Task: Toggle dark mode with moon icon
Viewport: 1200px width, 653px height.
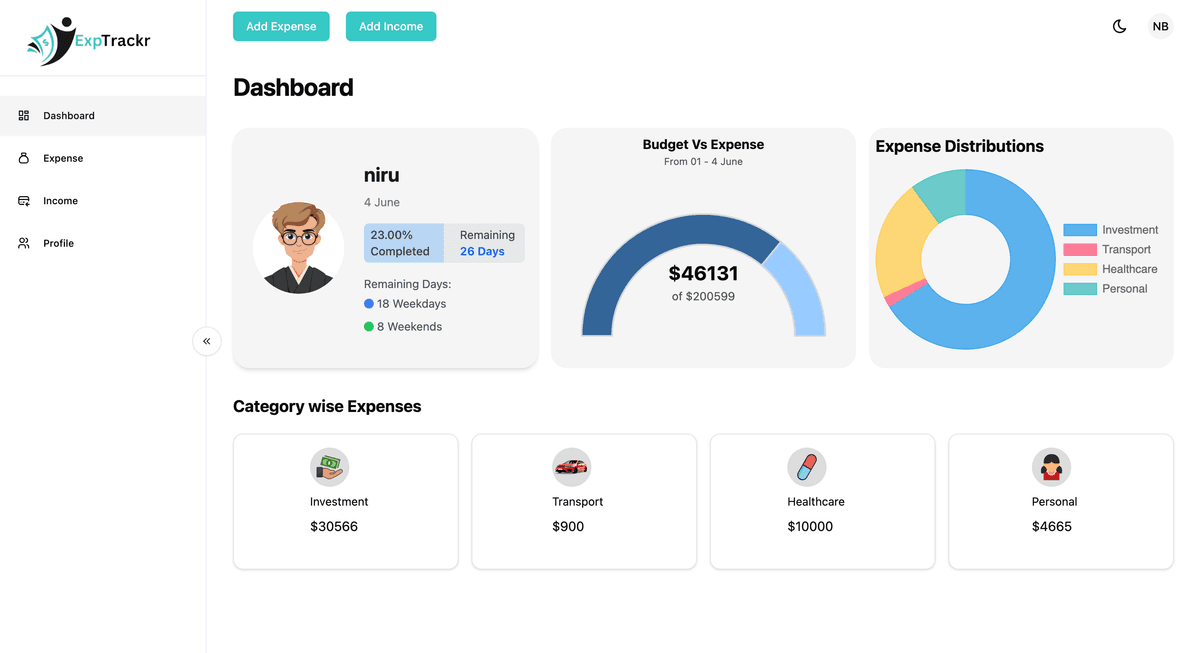Action: coord(1120,26)
